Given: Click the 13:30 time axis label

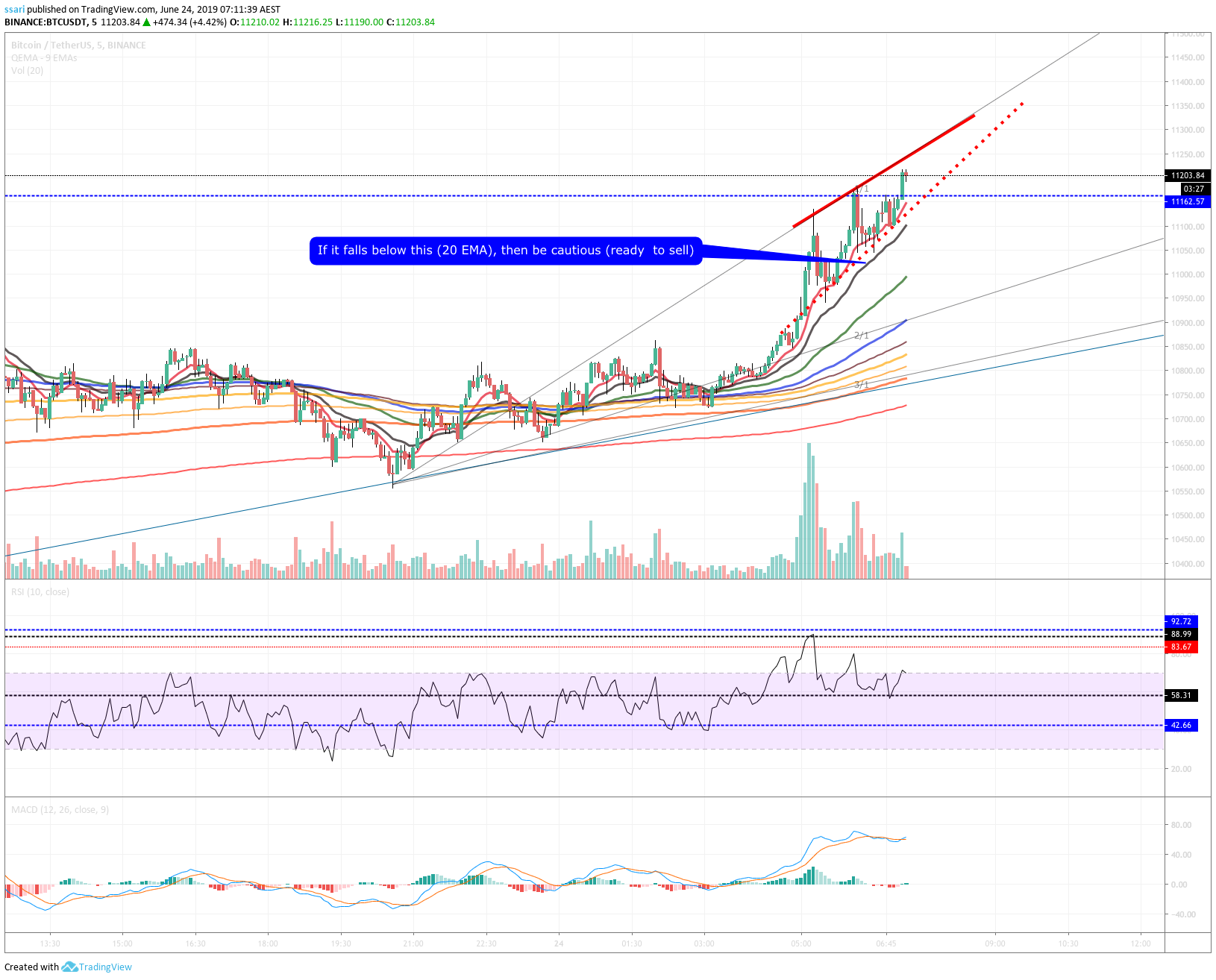Looking at the screenshot, I should click(x=50, y=943).
